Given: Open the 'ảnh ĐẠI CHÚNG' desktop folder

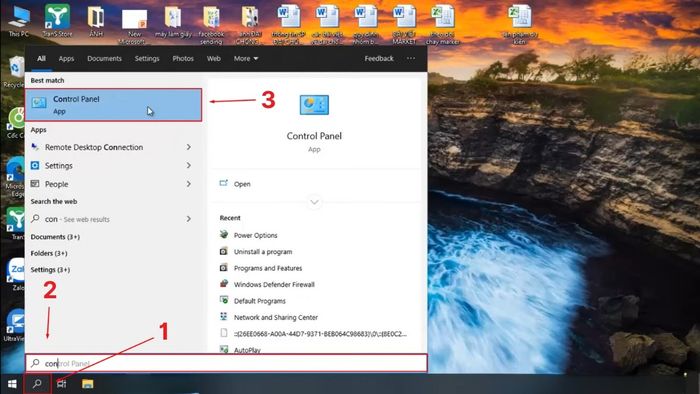Looking at the screenshot, I should pyautogui.click(x=250, y=25).
